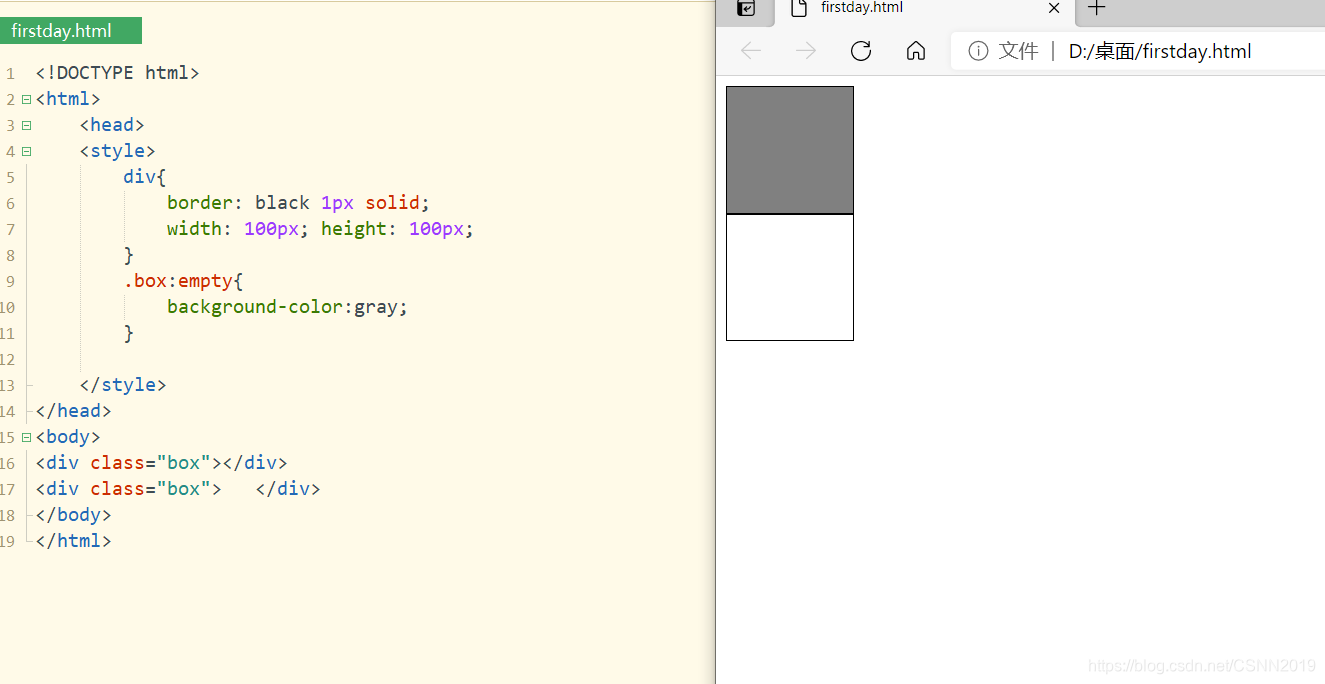Viewport: 1325px width, 684px height.
Task: Collapse the head tag fold marker
Action: 26,125
